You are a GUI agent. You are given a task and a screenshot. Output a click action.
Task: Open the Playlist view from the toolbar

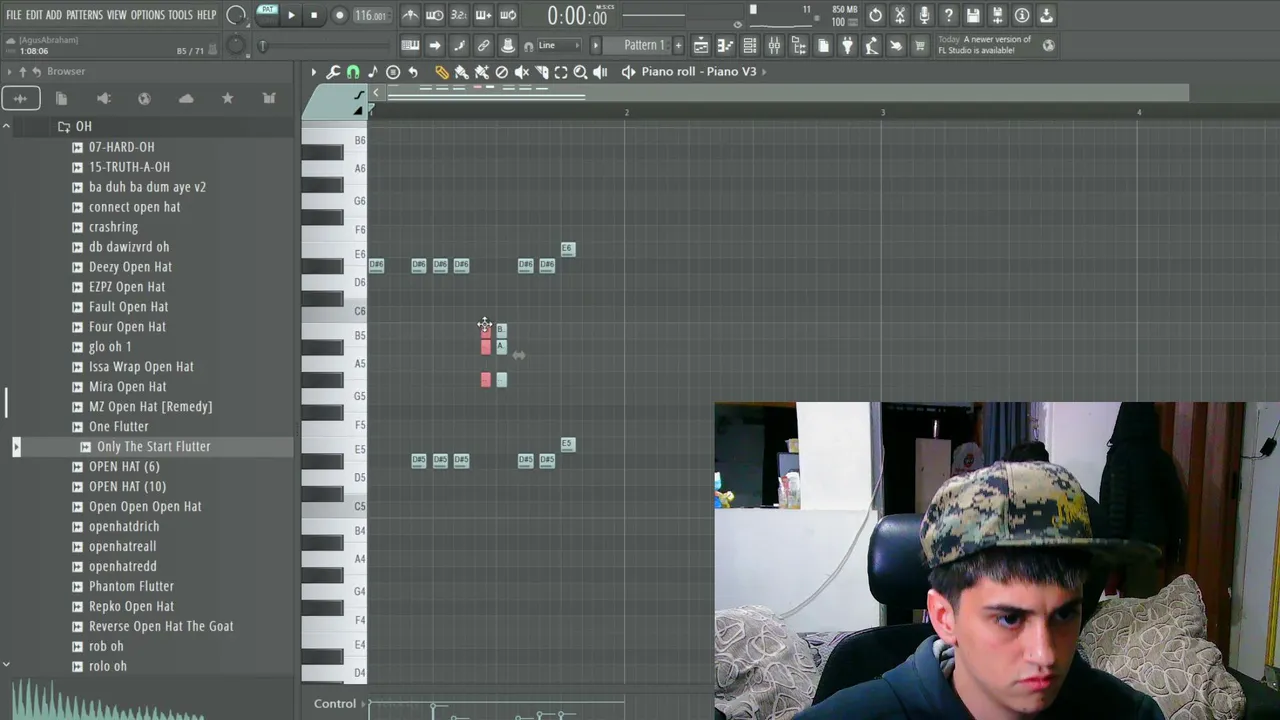[x=701, y=45]
